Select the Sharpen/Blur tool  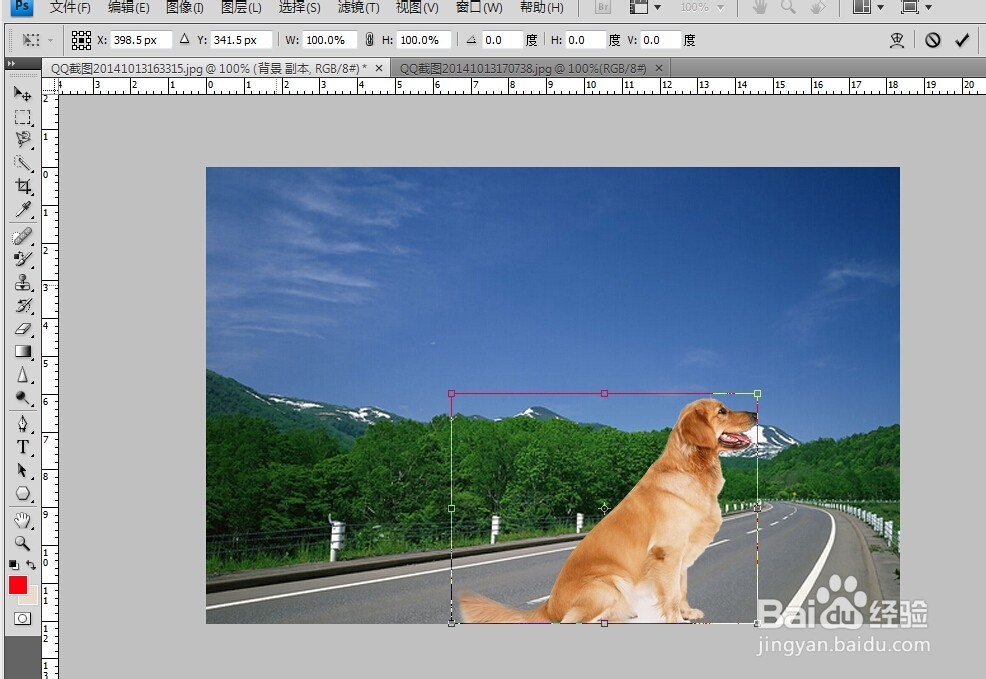coord(23,375)
